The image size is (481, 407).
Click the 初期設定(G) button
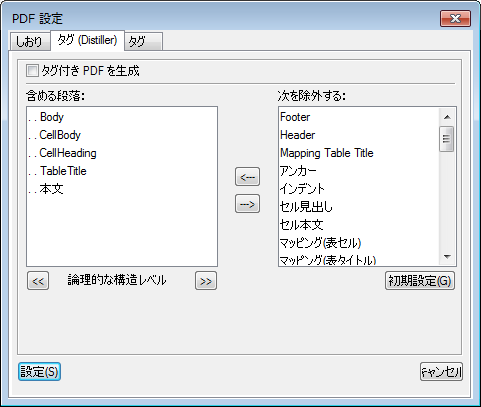pyautogui.click(x=420, y=281)
